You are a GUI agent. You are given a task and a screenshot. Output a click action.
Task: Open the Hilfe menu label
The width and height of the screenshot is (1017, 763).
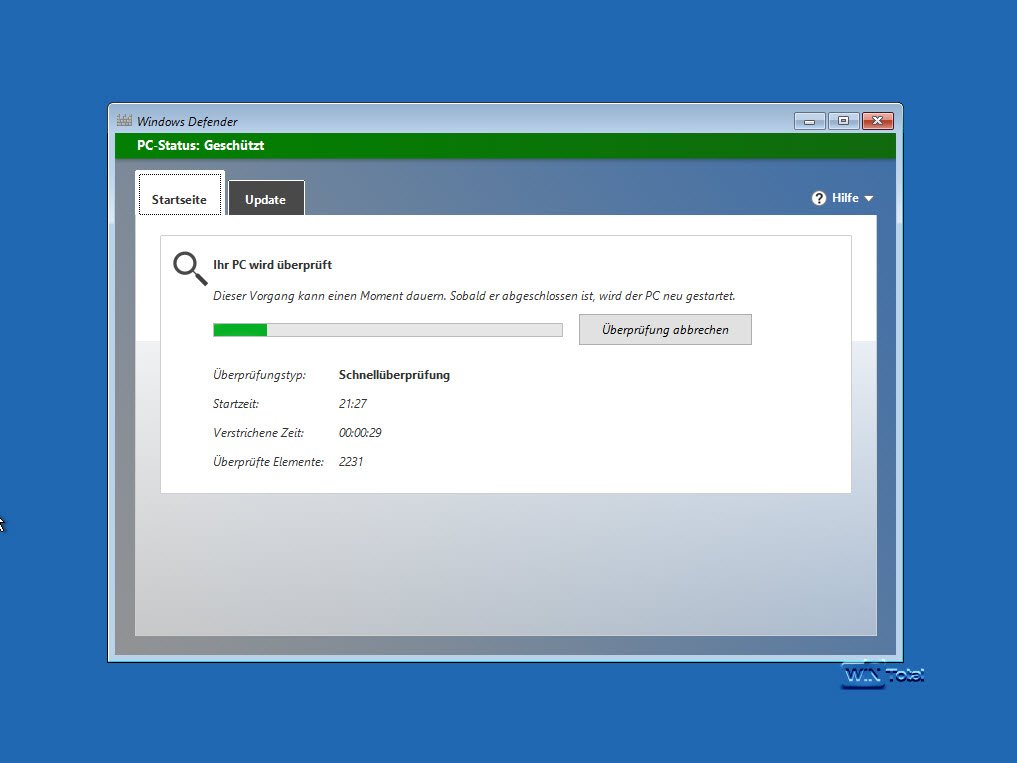coord(845,198)
